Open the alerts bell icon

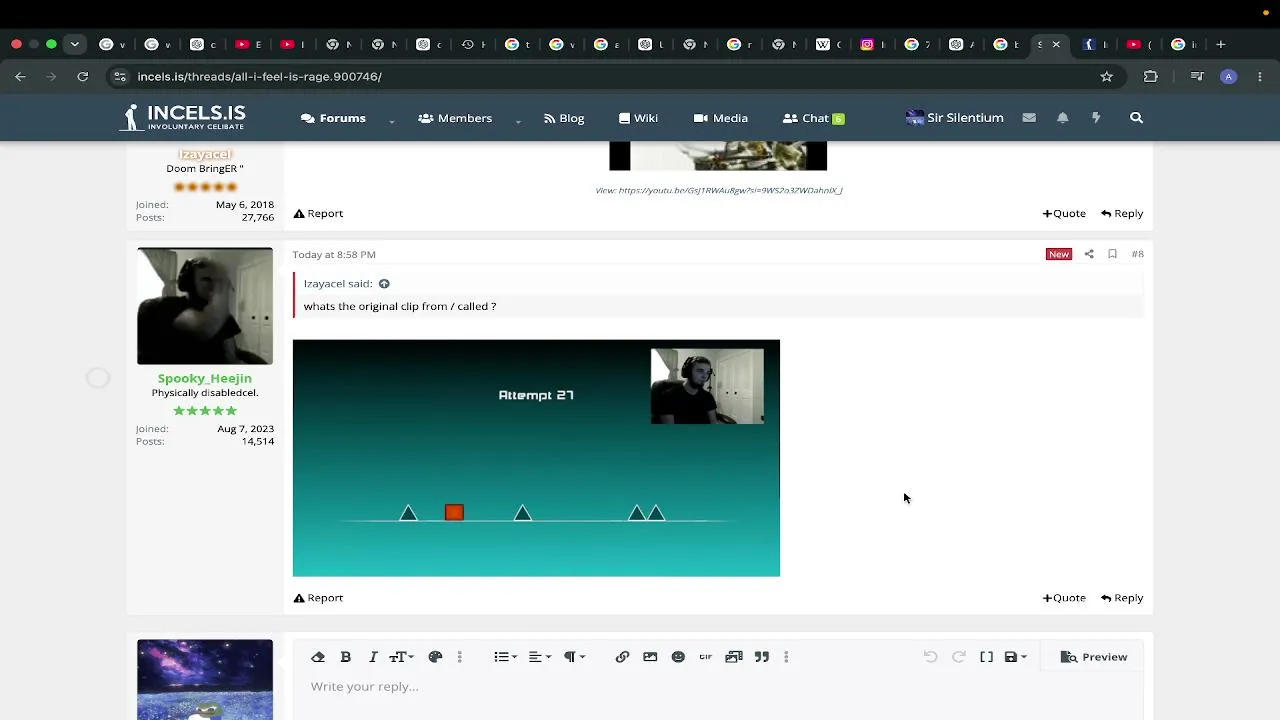click(1063, 118)
